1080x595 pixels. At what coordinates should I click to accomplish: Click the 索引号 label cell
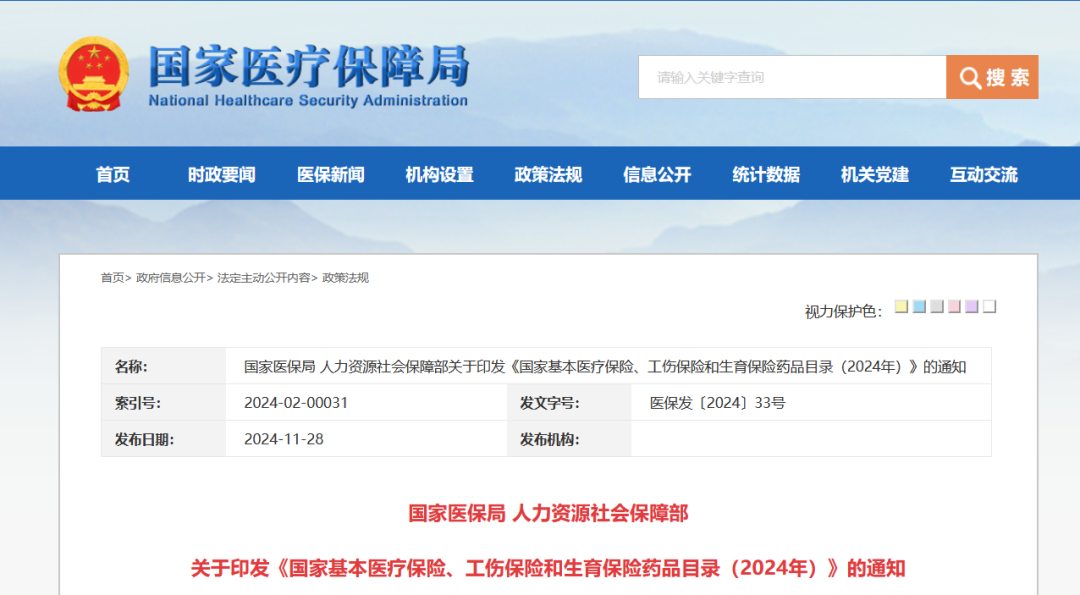[x=163, y=403]
